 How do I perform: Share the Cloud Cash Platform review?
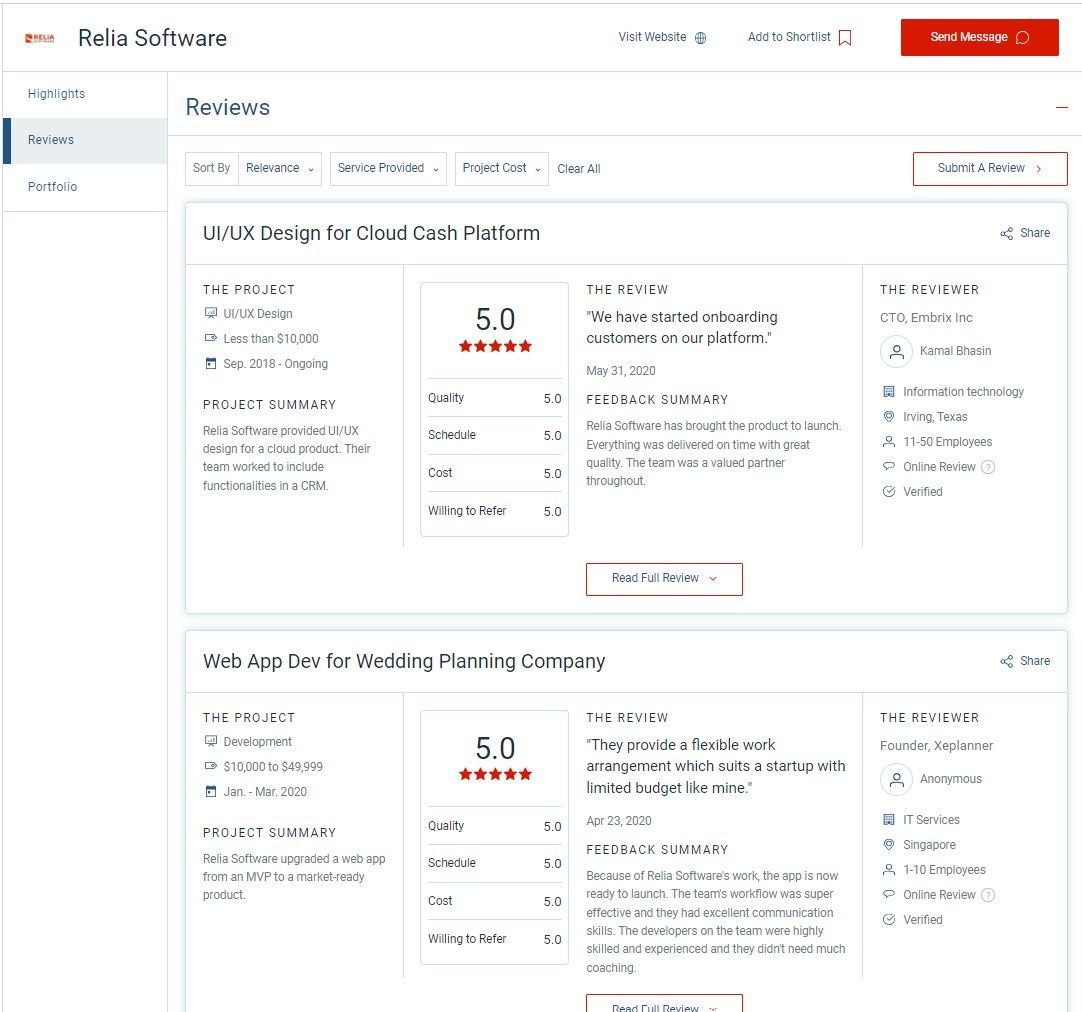[x=1025, y=234]
